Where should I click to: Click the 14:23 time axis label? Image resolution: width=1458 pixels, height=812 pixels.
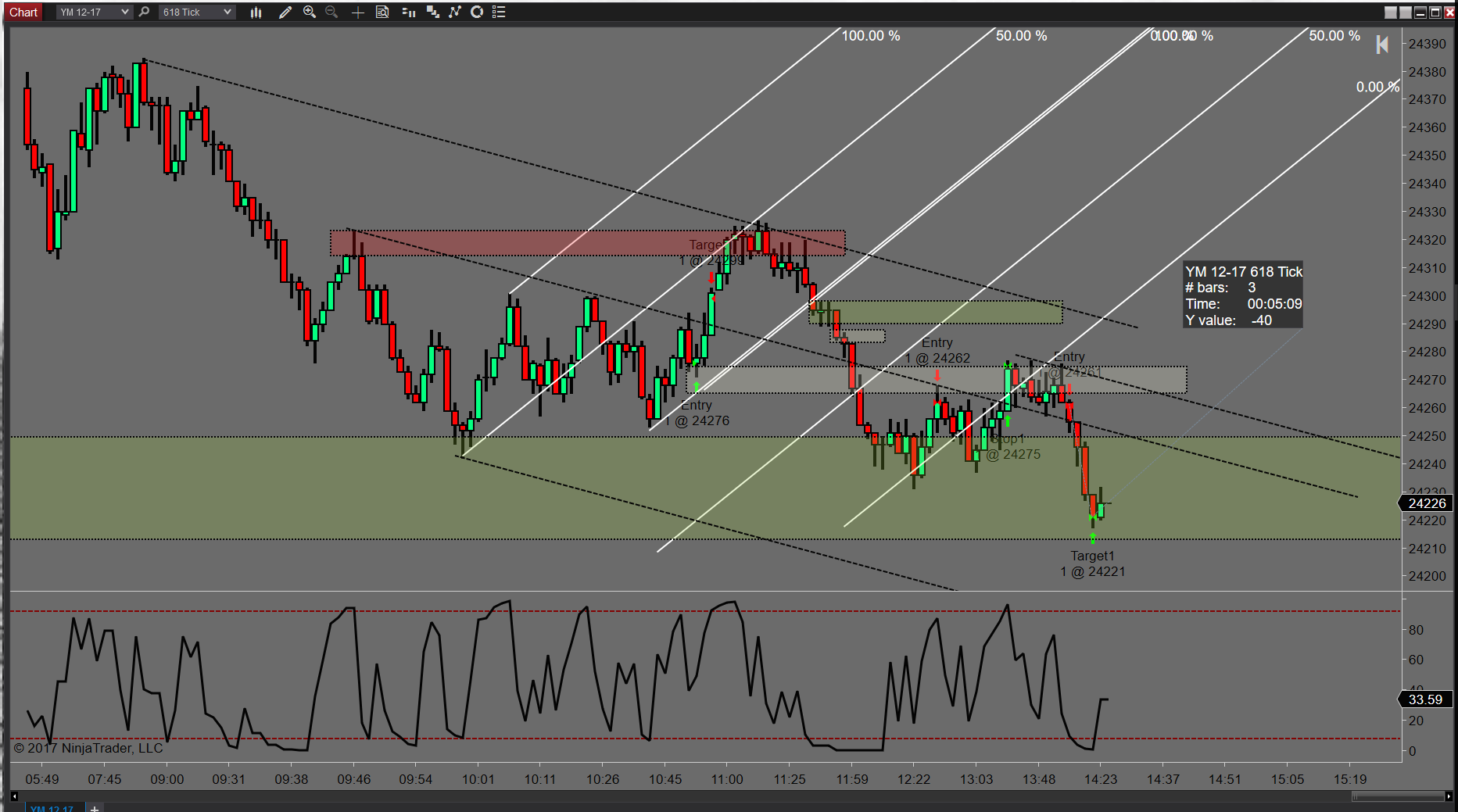click(1101, 779)
